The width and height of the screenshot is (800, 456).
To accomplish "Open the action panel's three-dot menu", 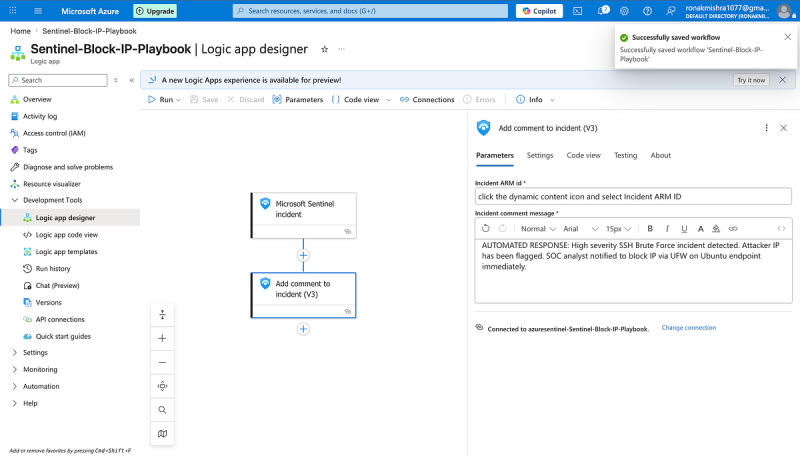I will [x=766, y=128].
